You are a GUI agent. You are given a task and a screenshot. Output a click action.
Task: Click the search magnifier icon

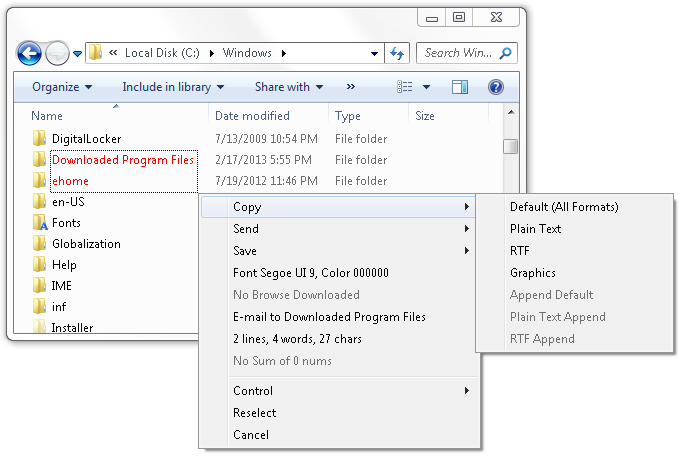pos(506,53)
